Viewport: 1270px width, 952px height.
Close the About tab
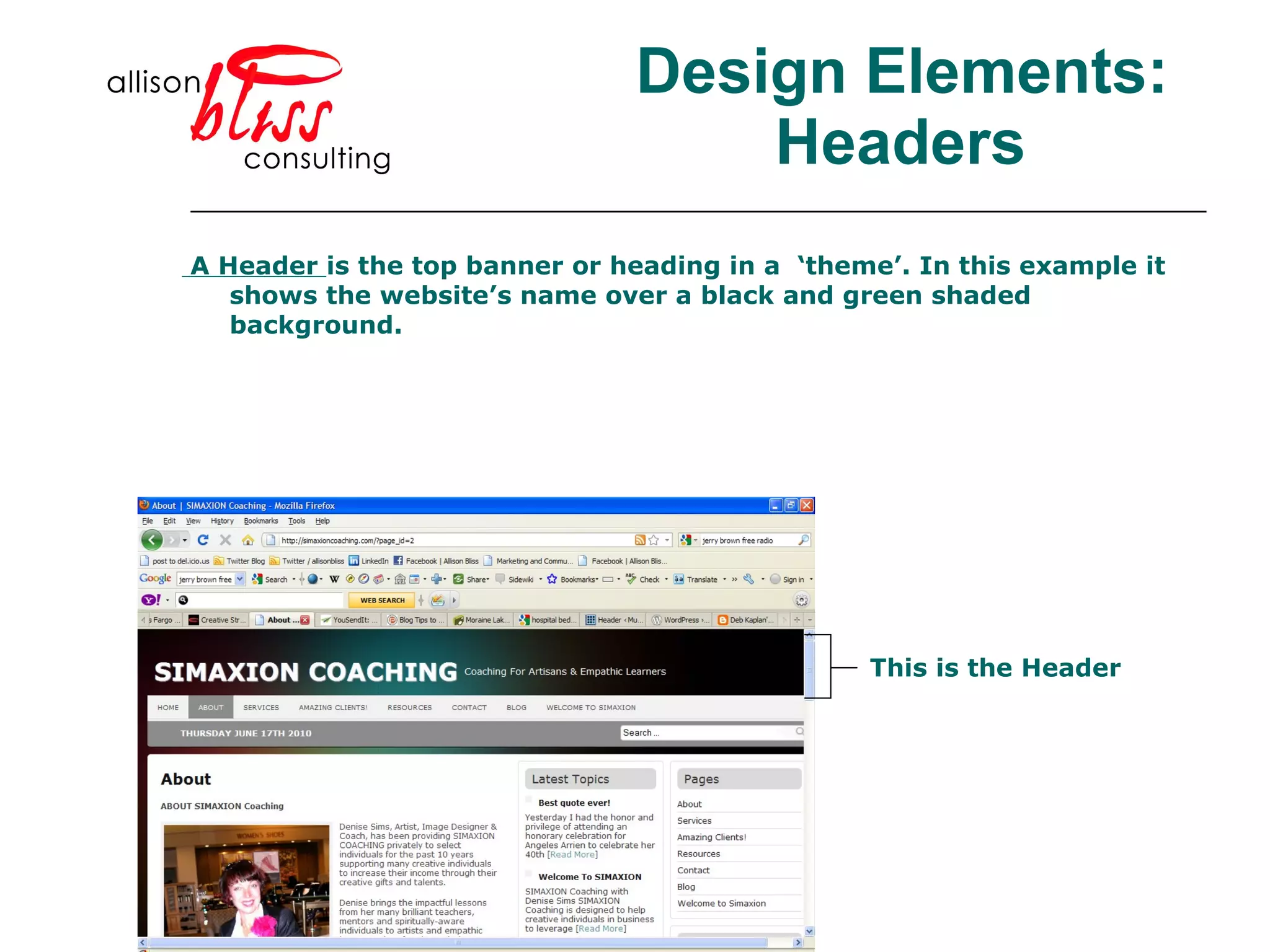(304, 620)
